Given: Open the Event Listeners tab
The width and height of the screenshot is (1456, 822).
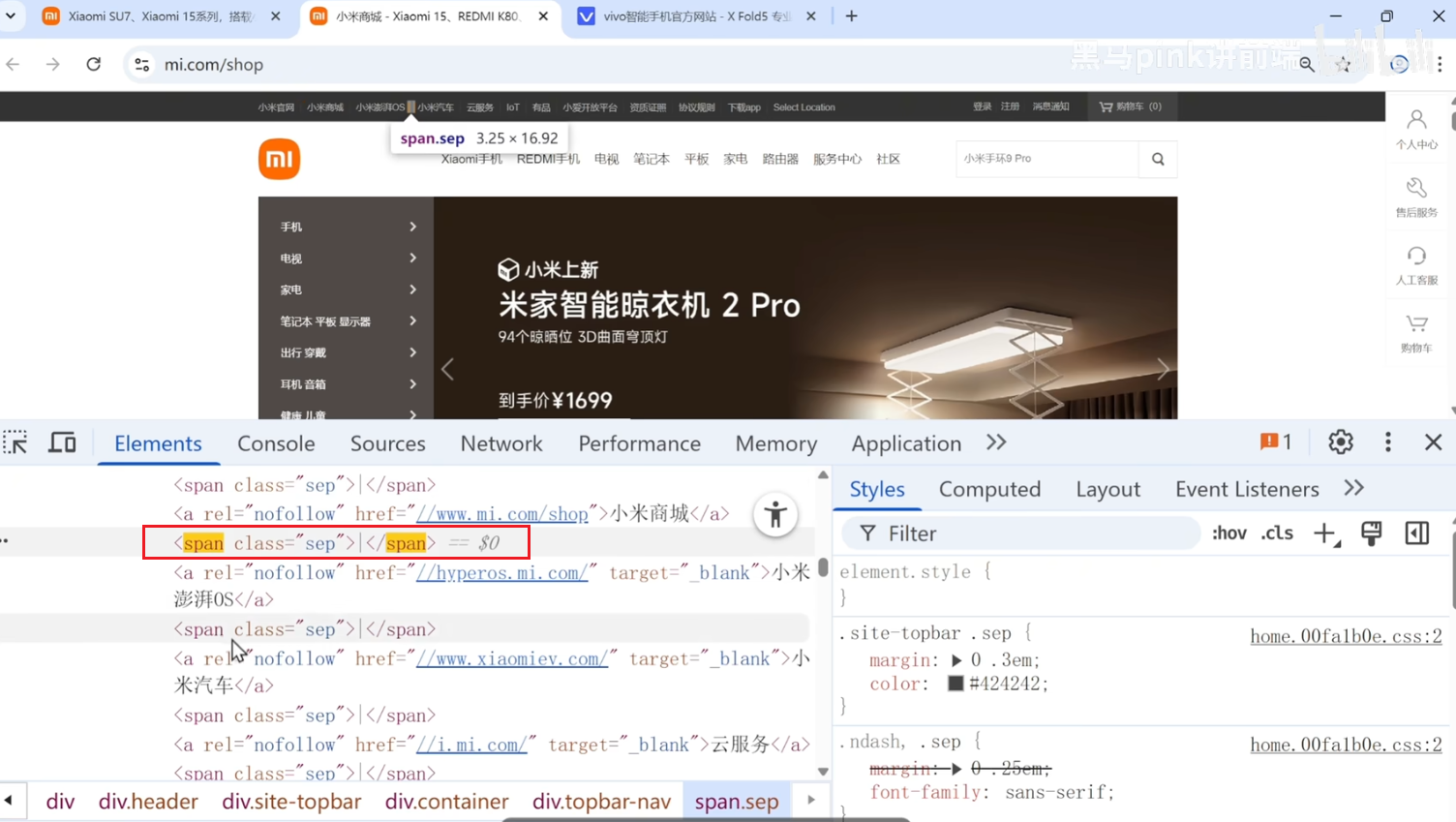Looking at the screenshot, I should (x=1247, y=489).
